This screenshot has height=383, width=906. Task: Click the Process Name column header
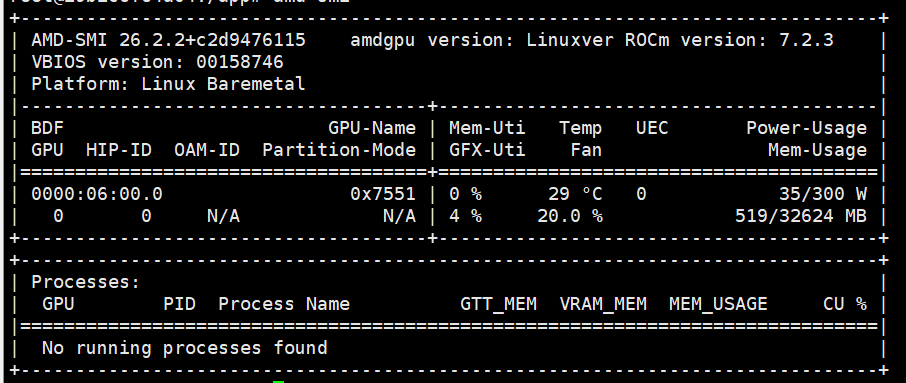284,304
